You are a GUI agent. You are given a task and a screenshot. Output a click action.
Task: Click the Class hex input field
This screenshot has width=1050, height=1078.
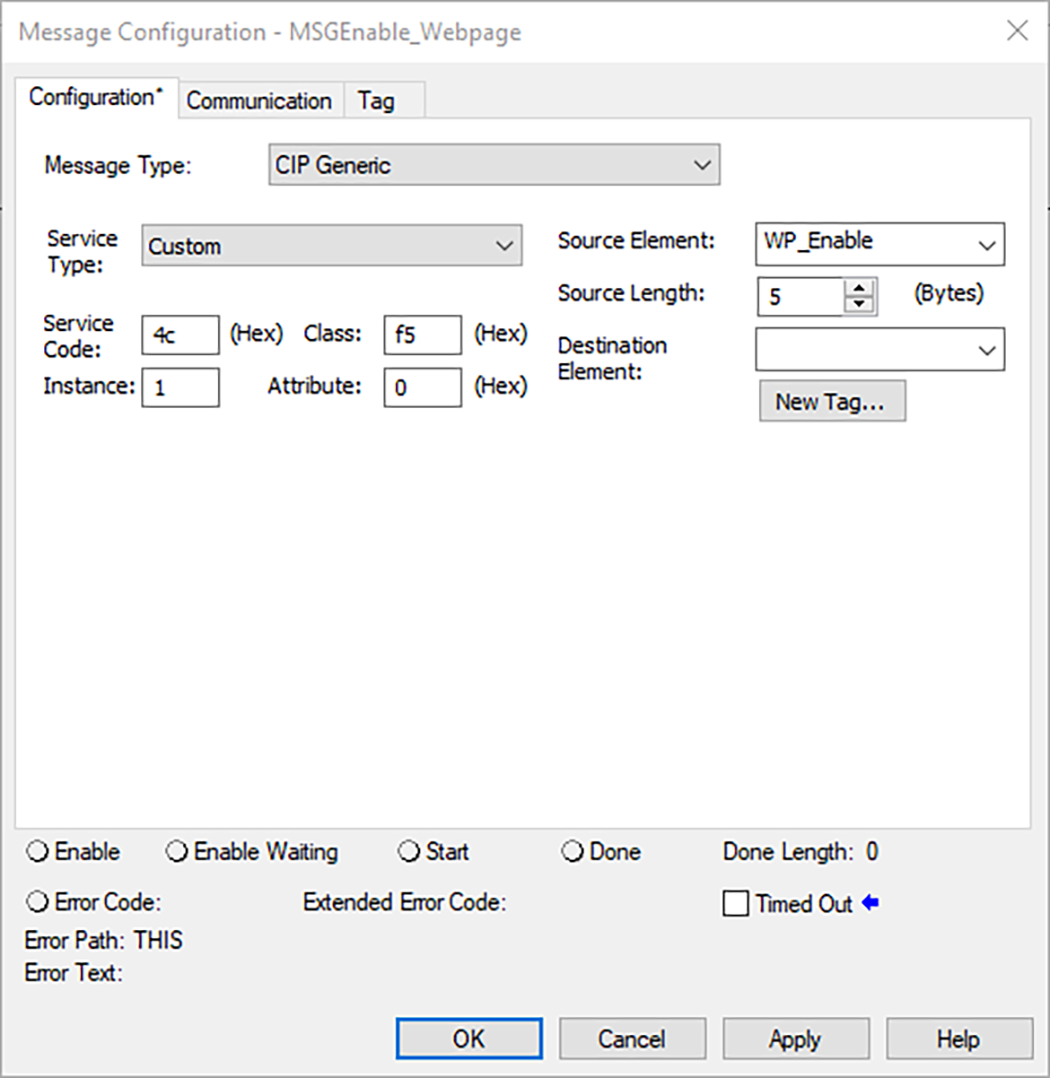422,335
